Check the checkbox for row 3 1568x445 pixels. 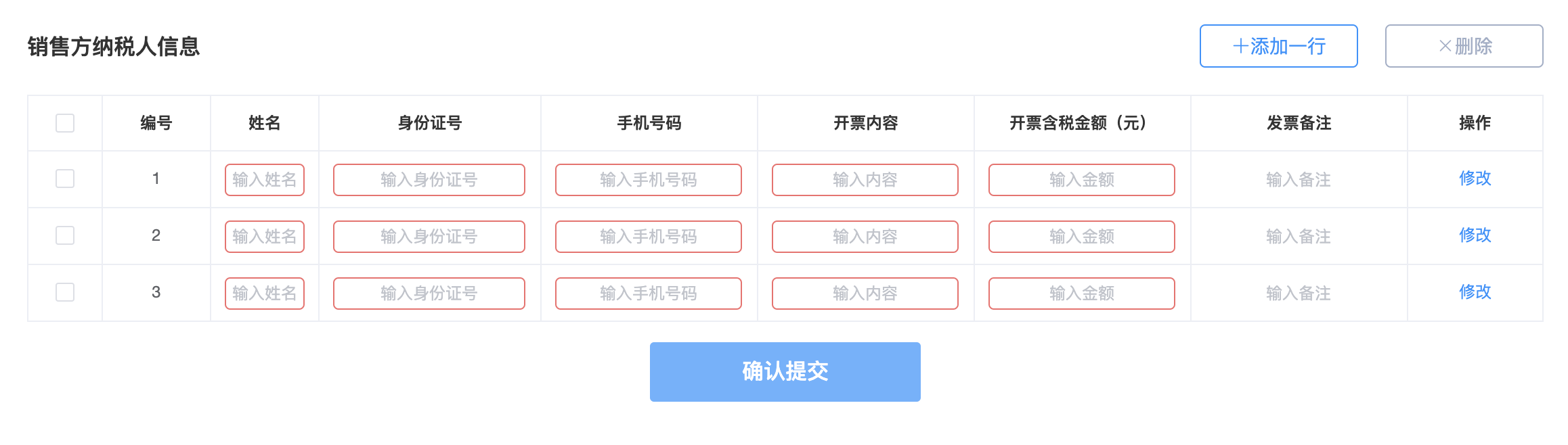[64, 292]
